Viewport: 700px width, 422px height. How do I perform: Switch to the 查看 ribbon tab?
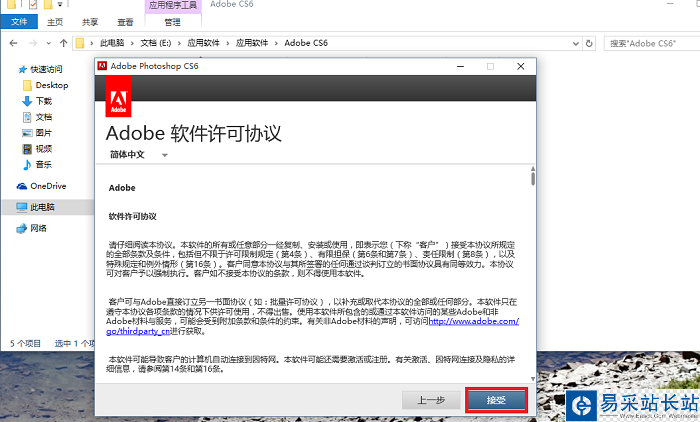[x=125, y=22]
